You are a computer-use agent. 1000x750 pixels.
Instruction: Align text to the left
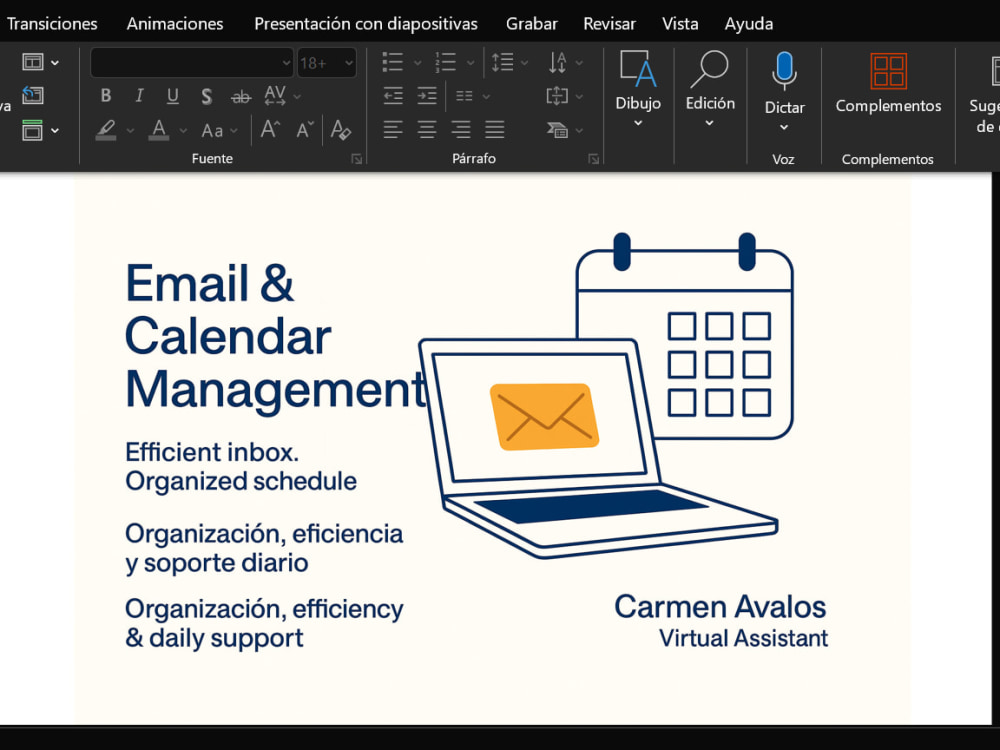(x=393, y=130)
